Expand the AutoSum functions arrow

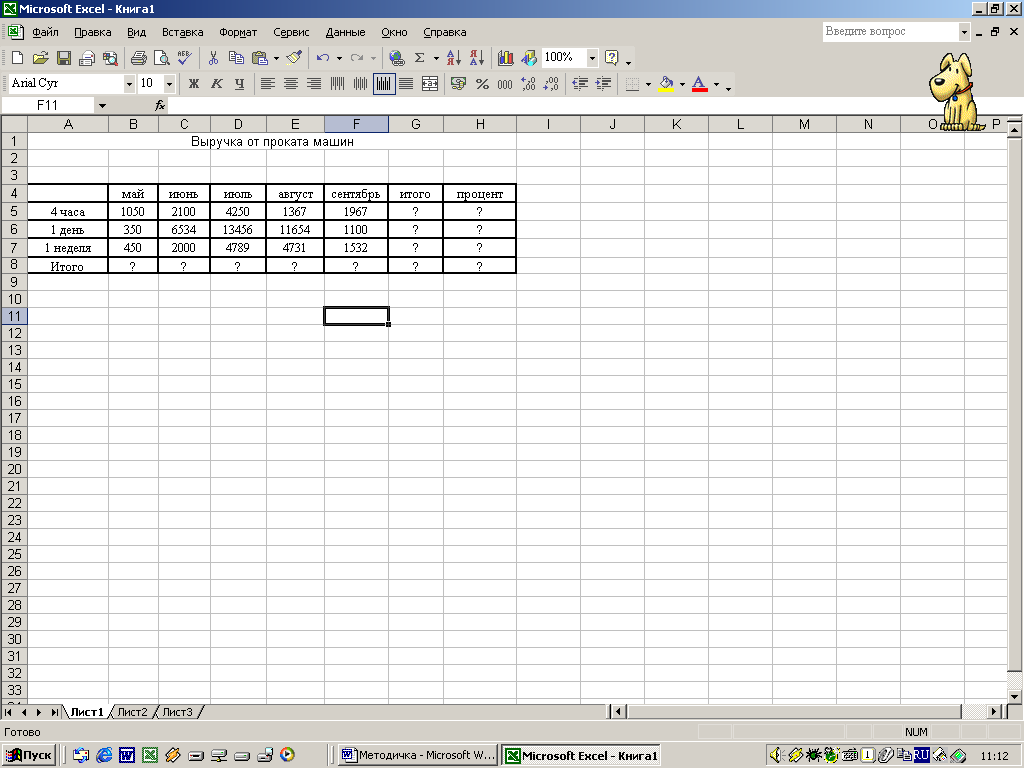tap(436, 58)
